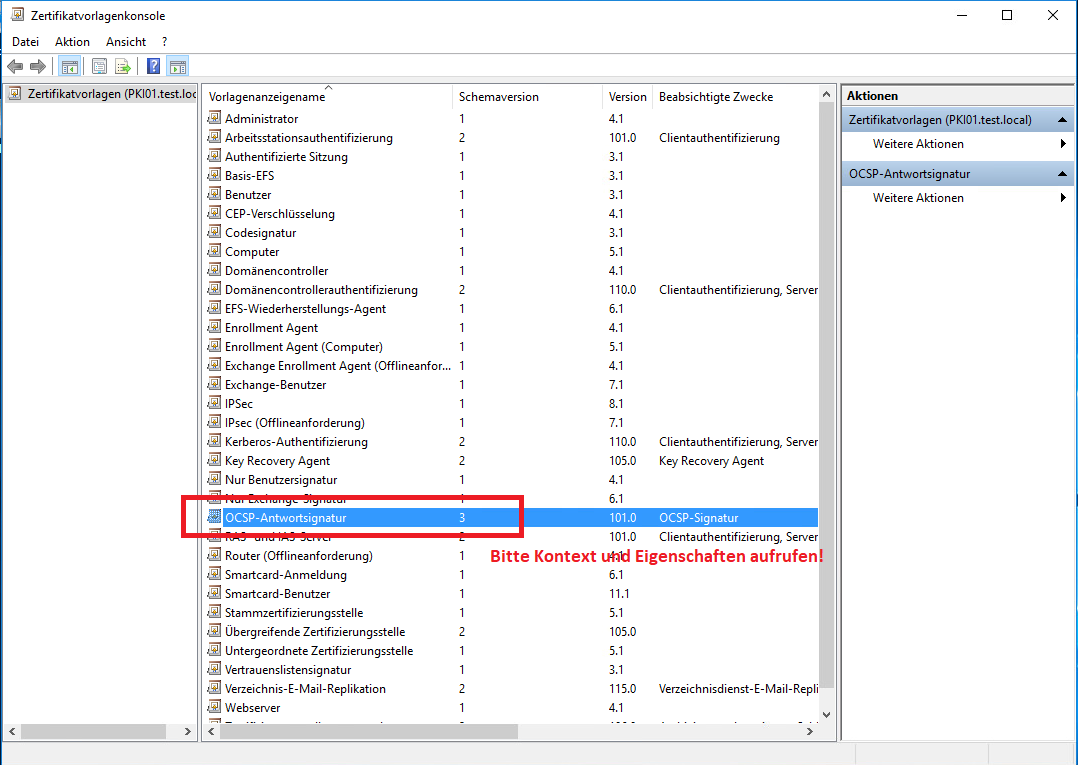Viewport: 1078px width, 765px height.
Task: Open Help via the blue question mark icon
Action: 153,67
